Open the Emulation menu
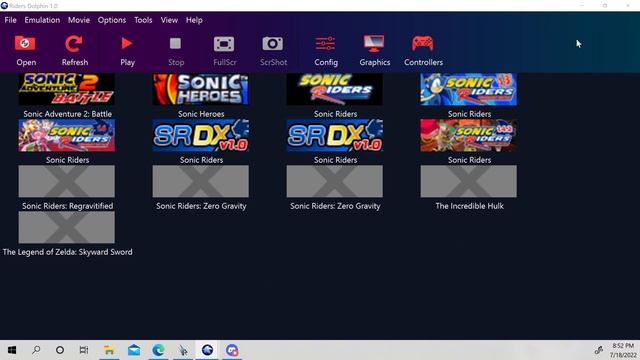 [x=42, y=20]
